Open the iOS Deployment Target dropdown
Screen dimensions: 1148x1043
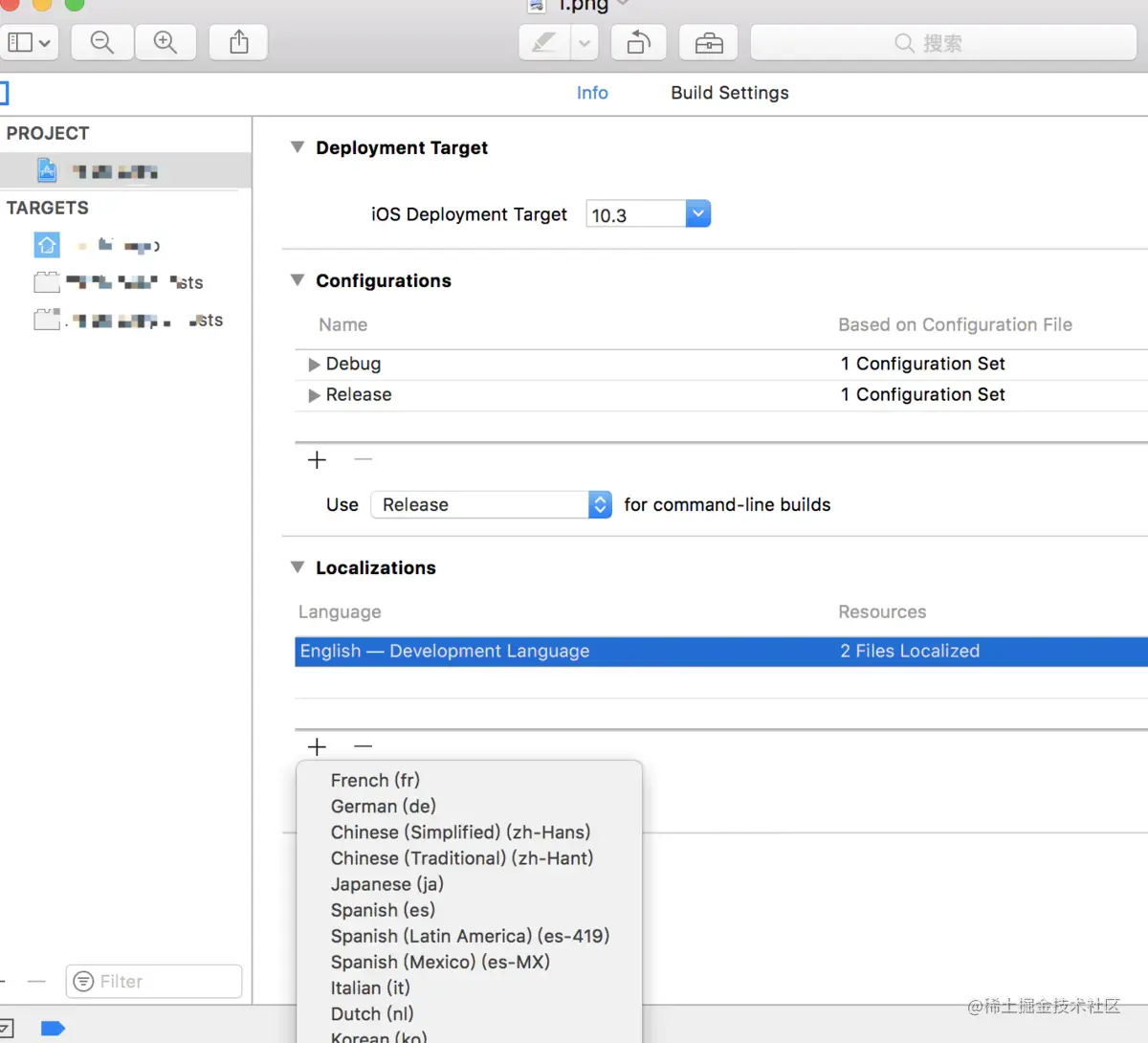698,214
